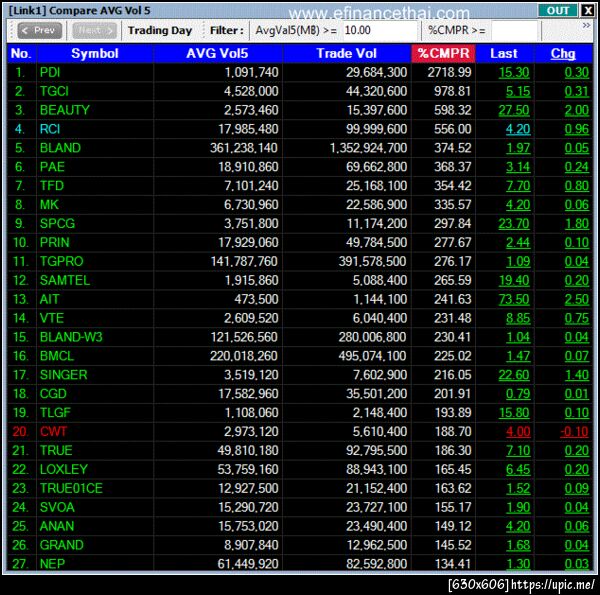The image size is (600, 595).
Task: Select the TFD symbol
Action: [52, 186]
